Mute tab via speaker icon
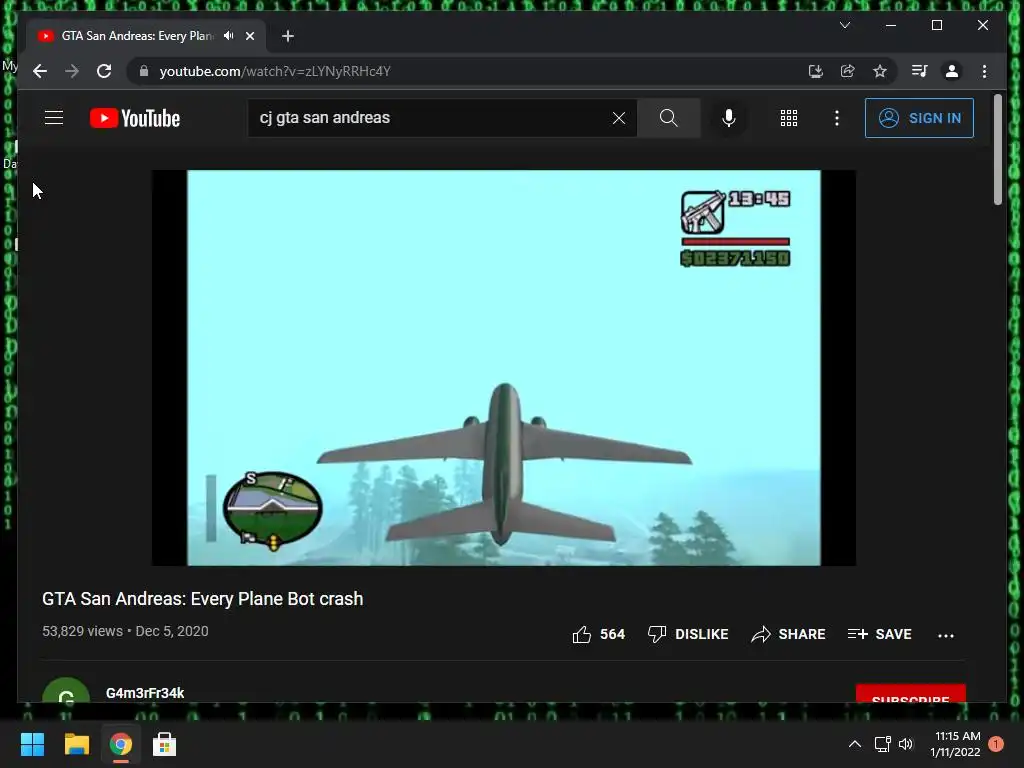The image size is (1024, 768). (228, 36)
